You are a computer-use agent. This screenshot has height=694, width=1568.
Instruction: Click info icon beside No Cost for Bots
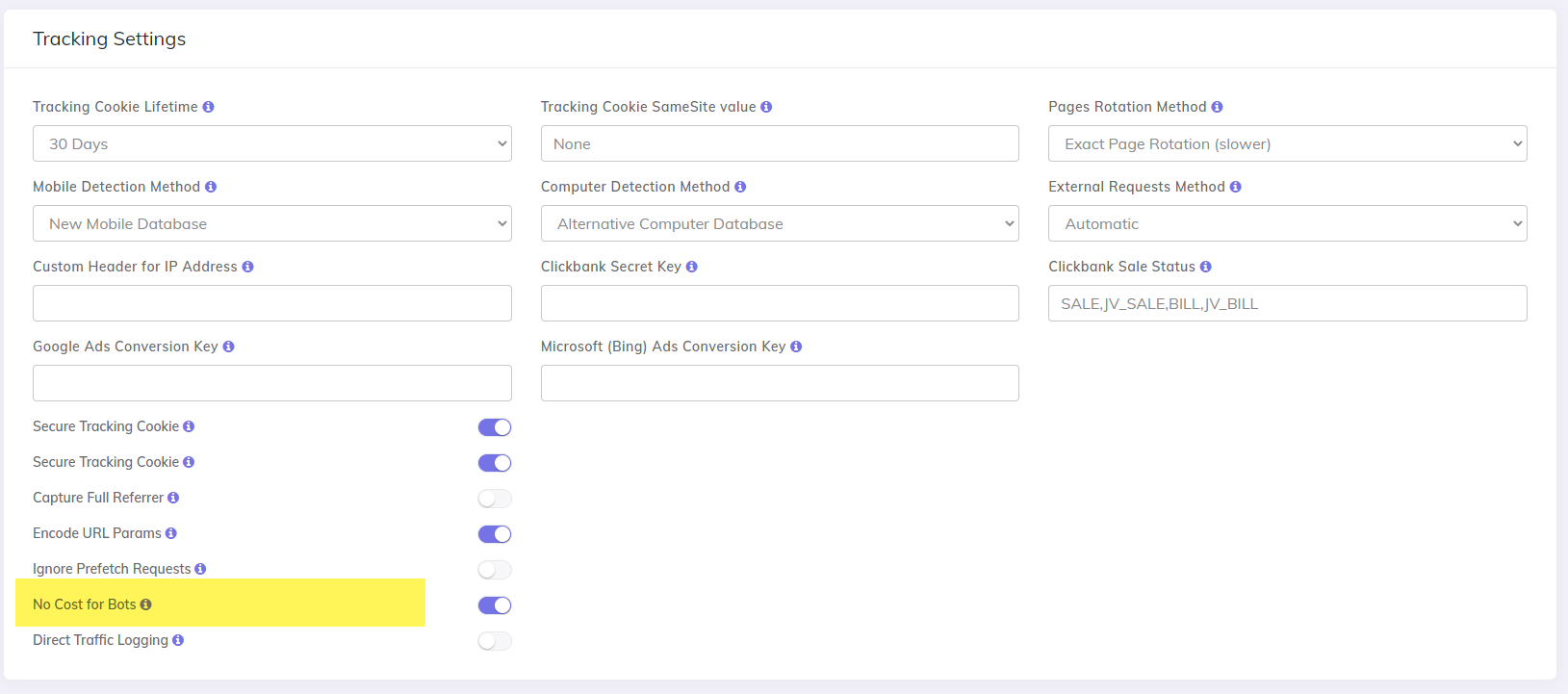(145, 604)
